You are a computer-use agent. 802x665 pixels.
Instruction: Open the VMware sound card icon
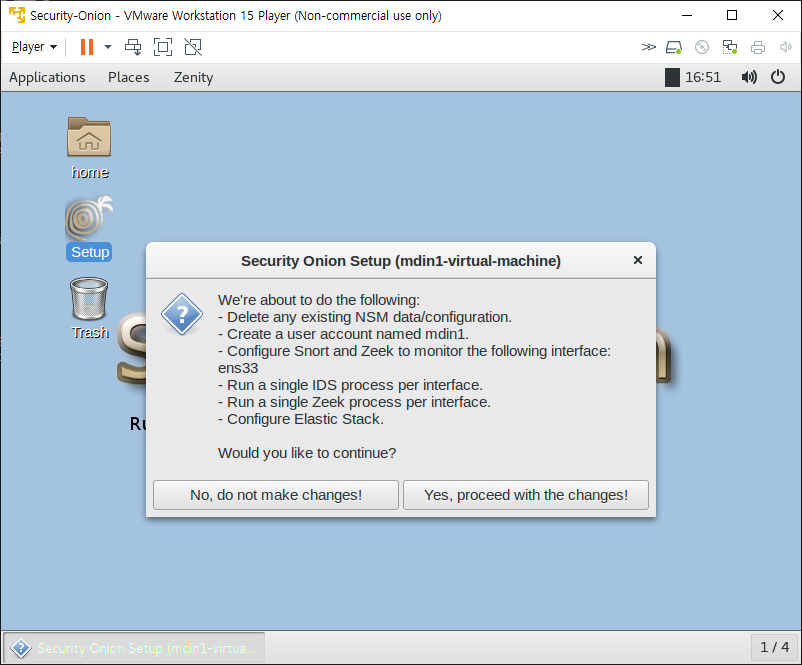click(x=785, y=47)
